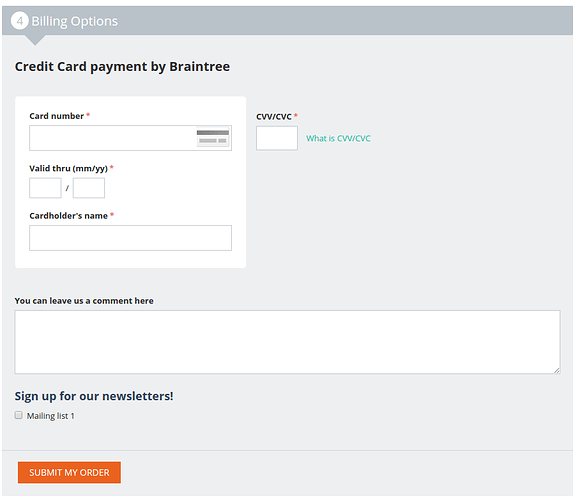Focus the Card number input field

pos(131,138)
